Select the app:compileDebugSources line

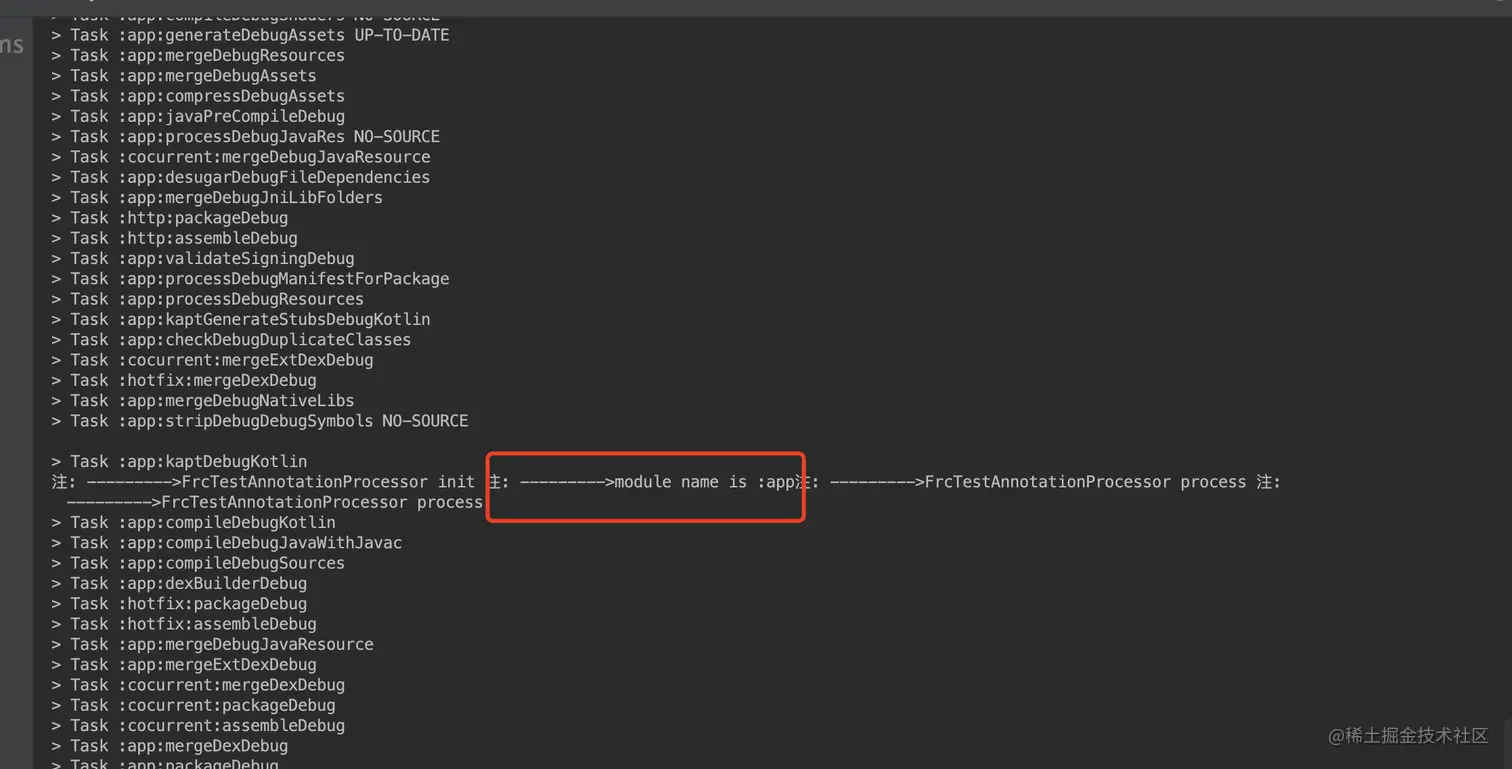198,563
